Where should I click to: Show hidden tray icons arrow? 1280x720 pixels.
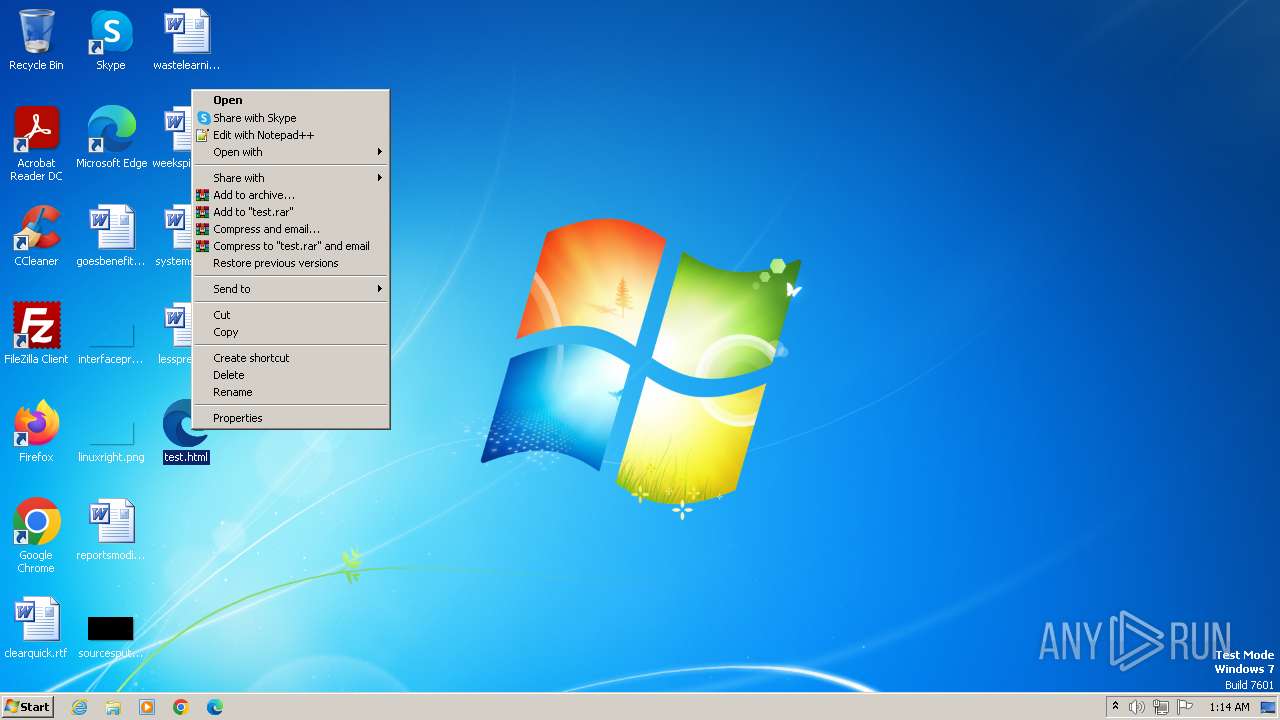pyautogui.click(x=1115, y=707)
